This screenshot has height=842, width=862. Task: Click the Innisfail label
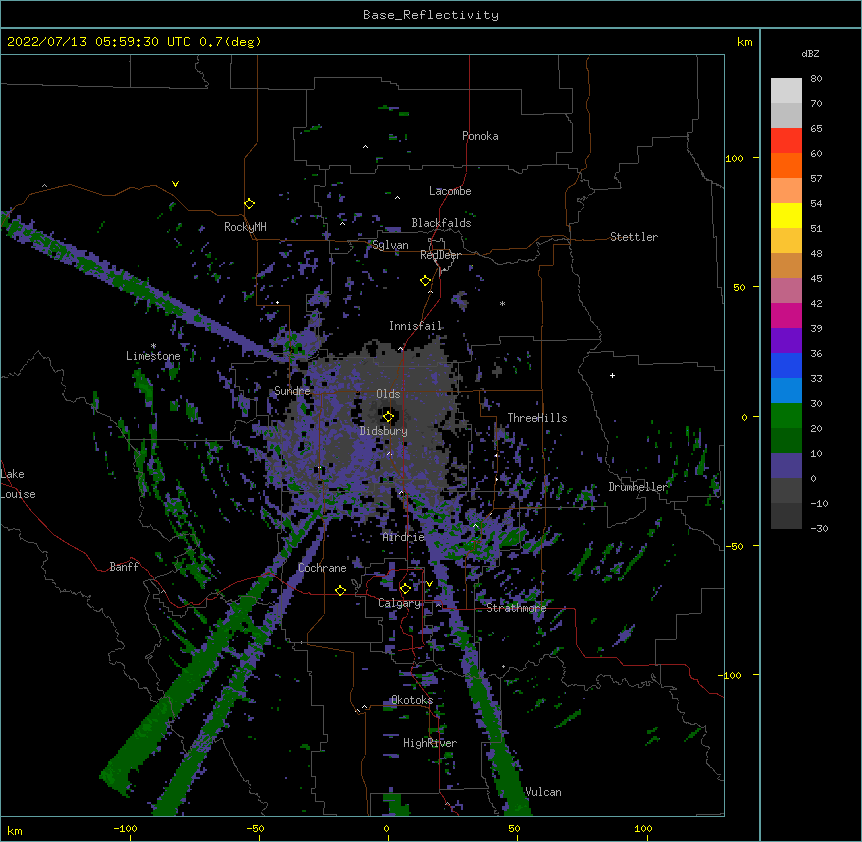(415, 326)
